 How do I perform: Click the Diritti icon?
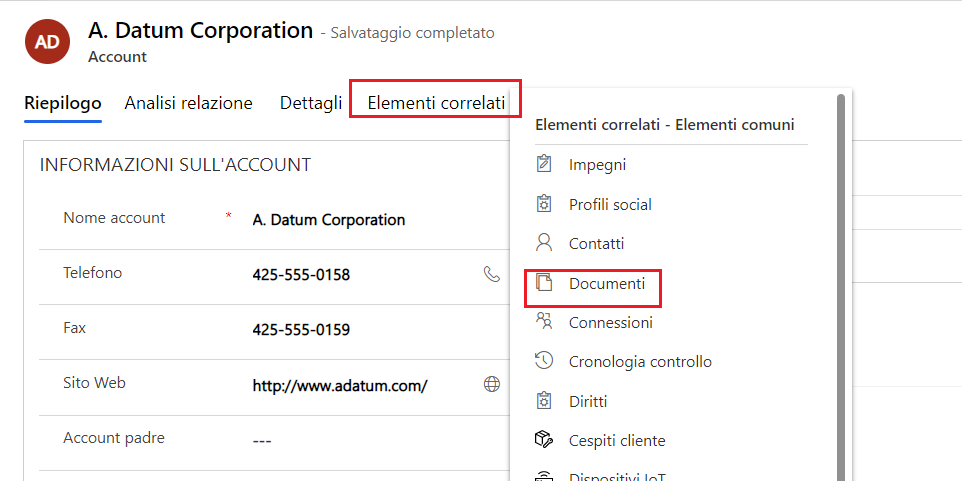click(544, 401)
